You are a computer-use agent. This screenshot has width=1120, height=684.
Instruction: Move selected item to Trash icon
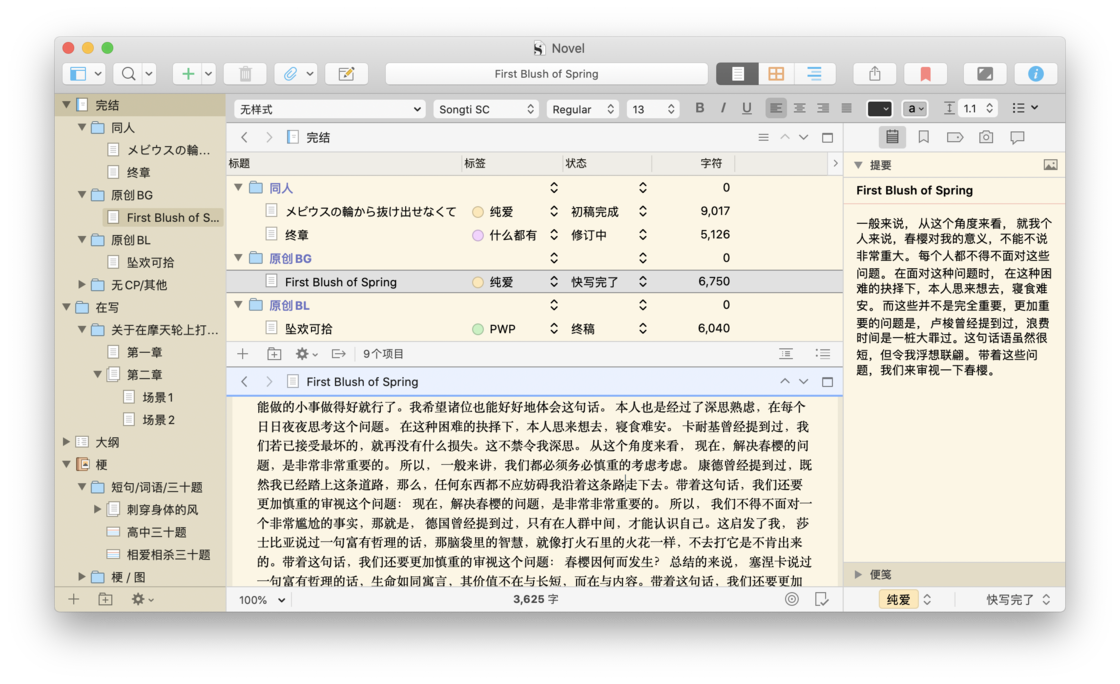click(x=245, y=74)
